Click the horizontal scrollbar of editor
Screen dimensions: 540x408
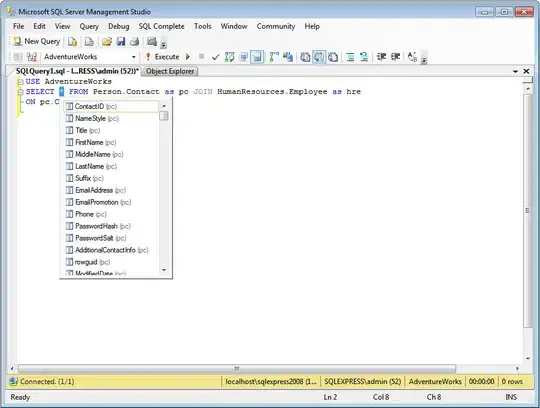click(237, 369)
